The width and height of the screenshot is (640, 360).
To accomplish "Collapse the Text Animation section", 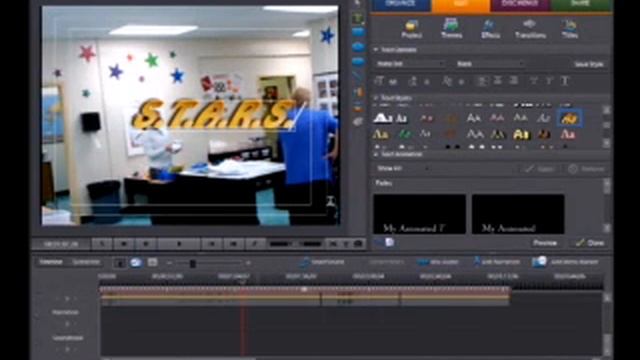I will pyautogui.click(x=376, y=154).
